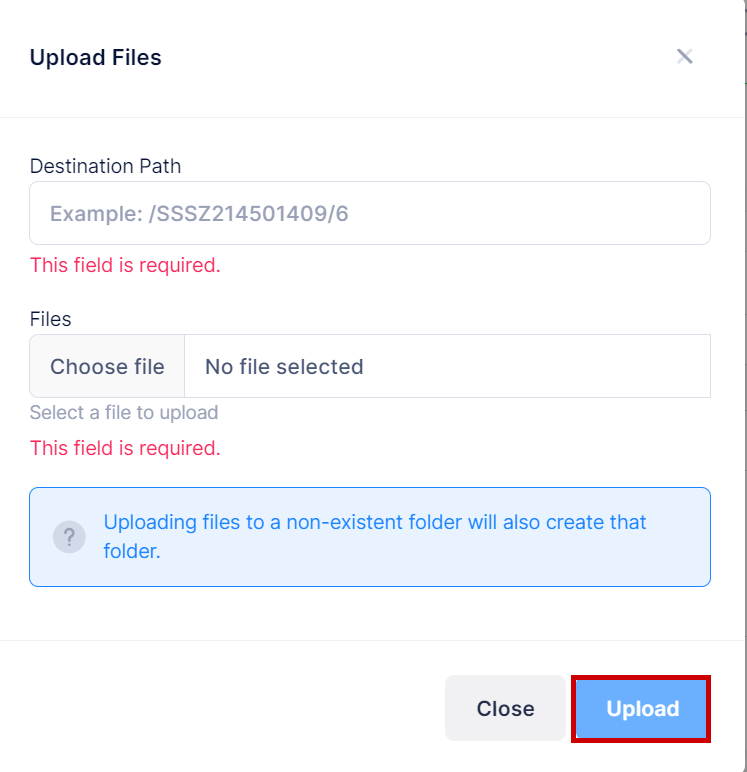Click the "No file selected" text
Screen dimensions: 747x772
tap(284, 367)
